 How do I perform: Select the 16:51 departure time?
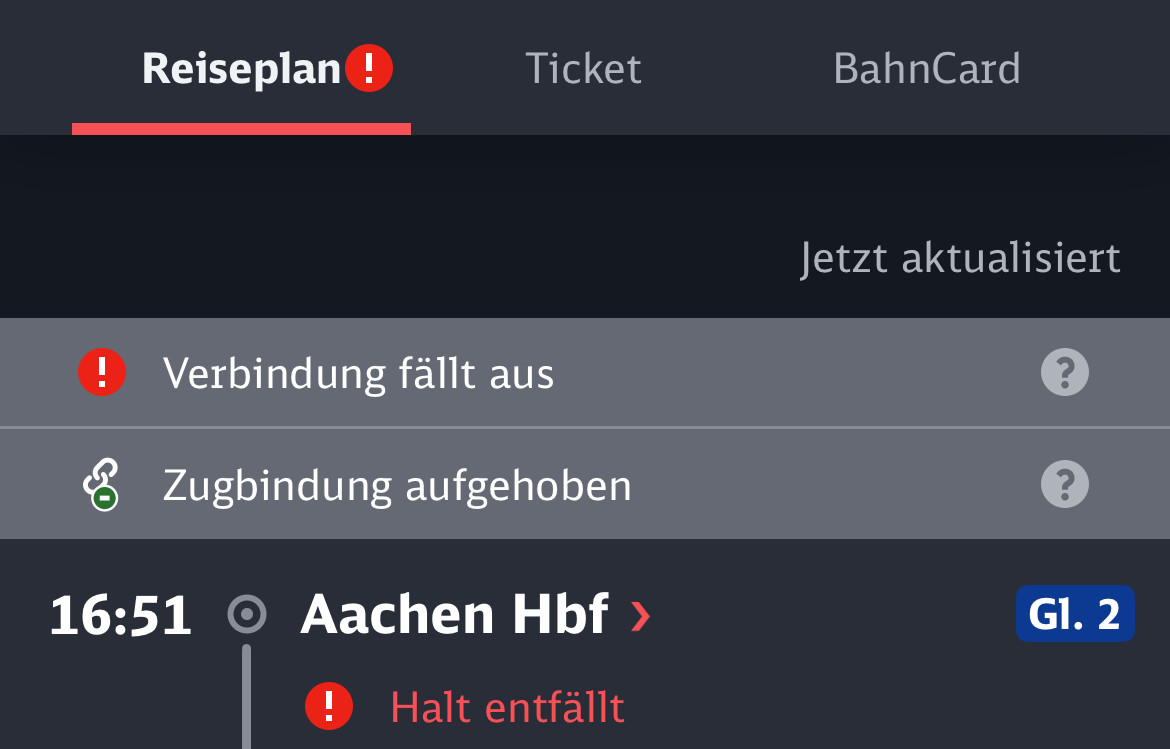tap(121, 615)
